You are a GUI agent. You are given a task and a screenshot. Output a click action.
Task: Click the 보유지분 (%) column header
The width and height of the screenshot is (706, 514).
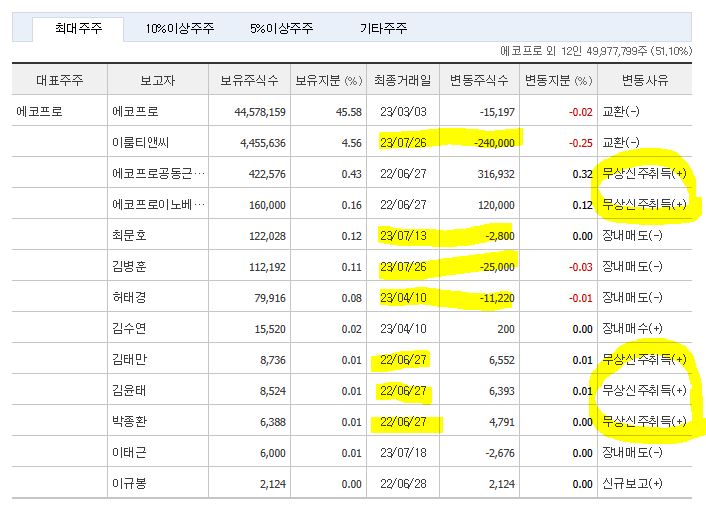329,80
